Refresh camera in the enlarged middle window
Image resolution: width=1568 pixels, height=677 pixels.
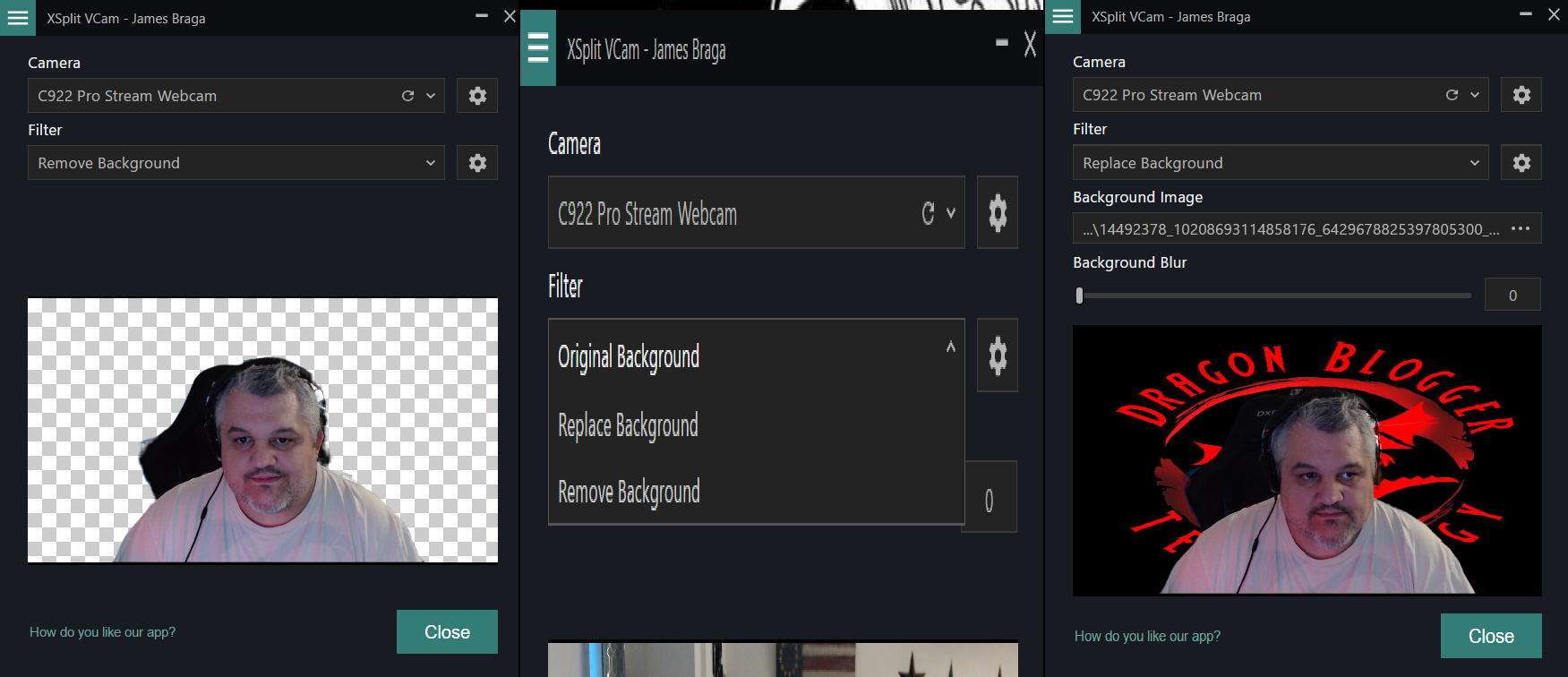point(928,213)
